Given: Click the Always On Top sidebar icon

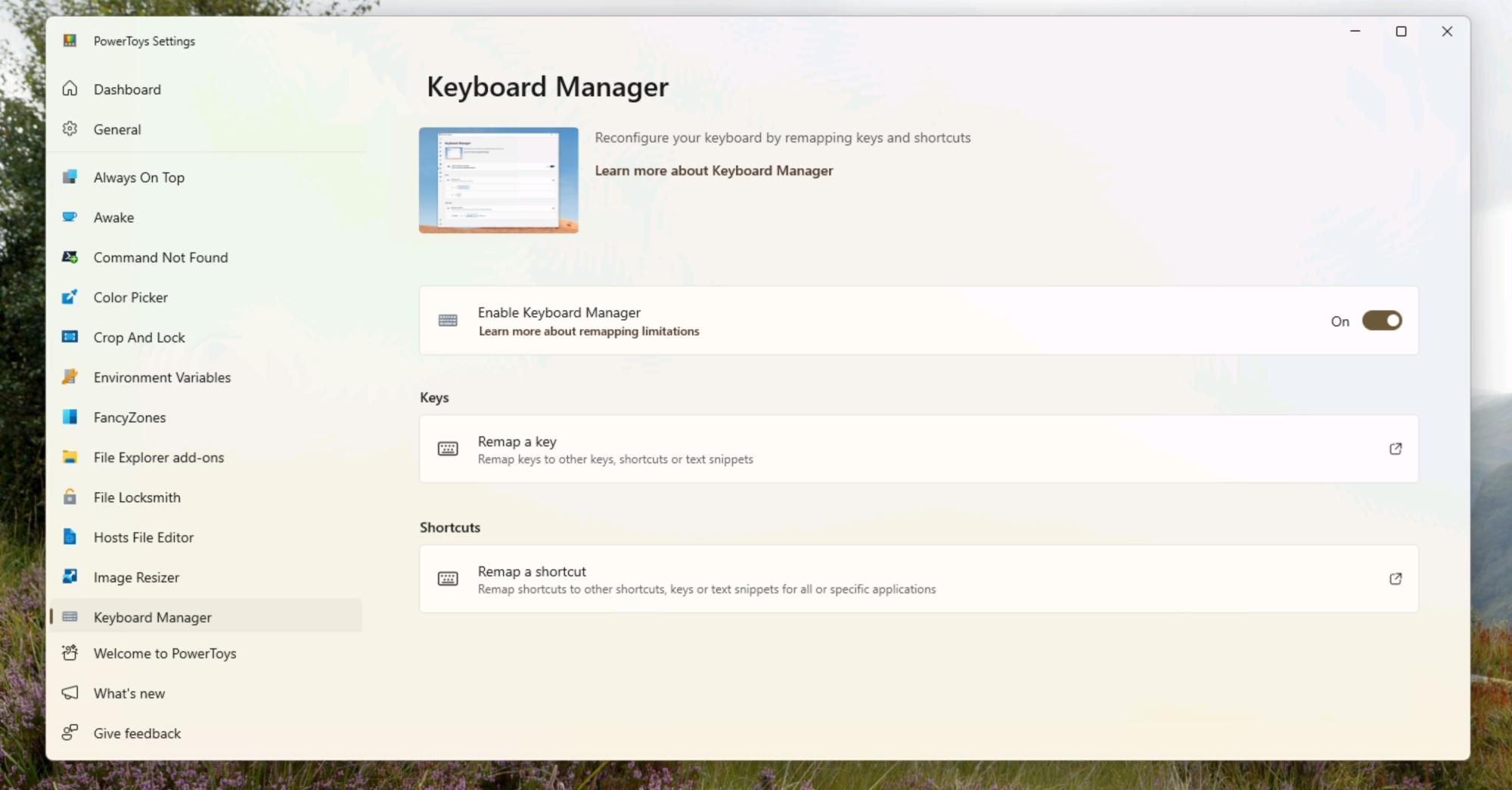Looking at the screenshot, I should pyautogui.click(x=70, y=177).
